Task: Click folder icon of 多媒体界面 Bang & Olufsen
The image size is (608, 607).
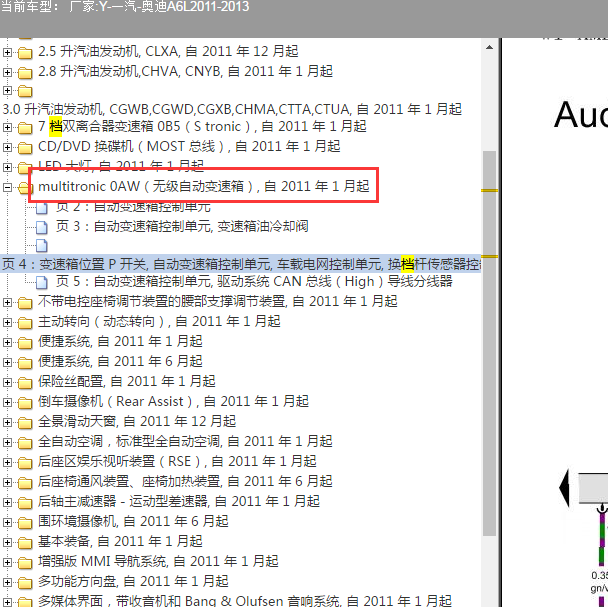Action: point(25,602)
